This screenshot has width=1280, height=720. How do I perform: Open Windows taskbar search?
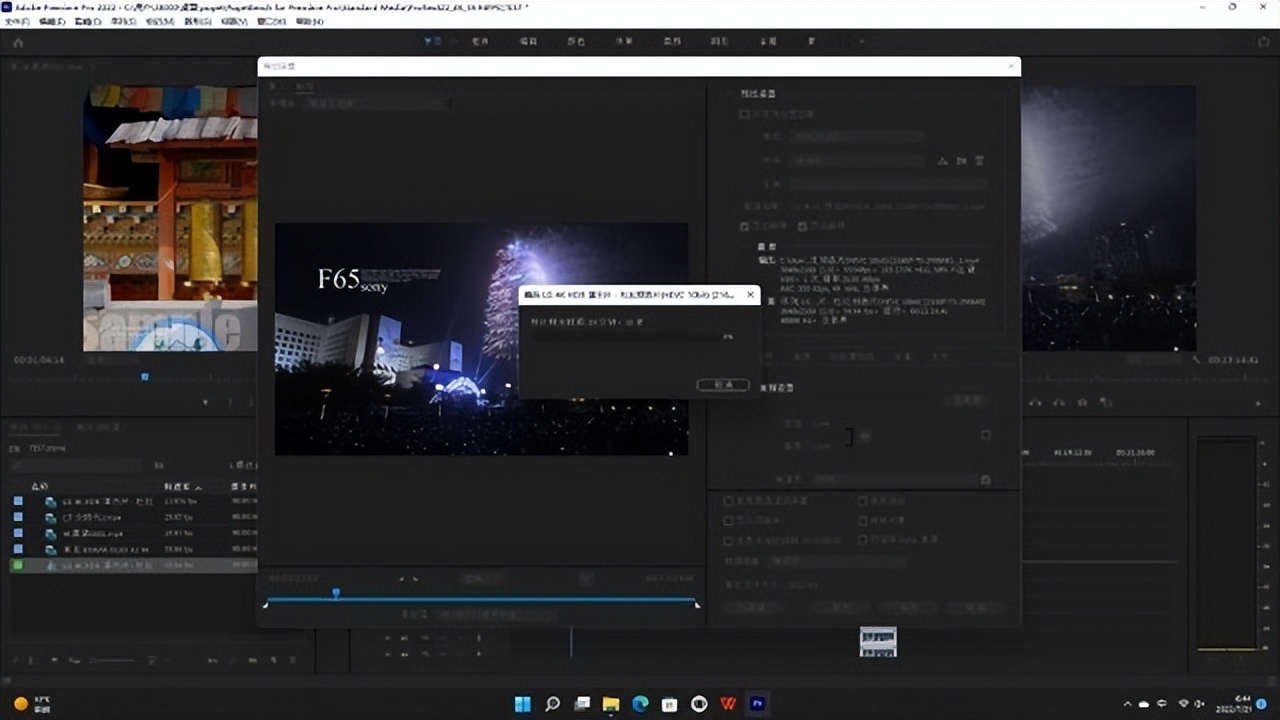click(x=552, y=704)
